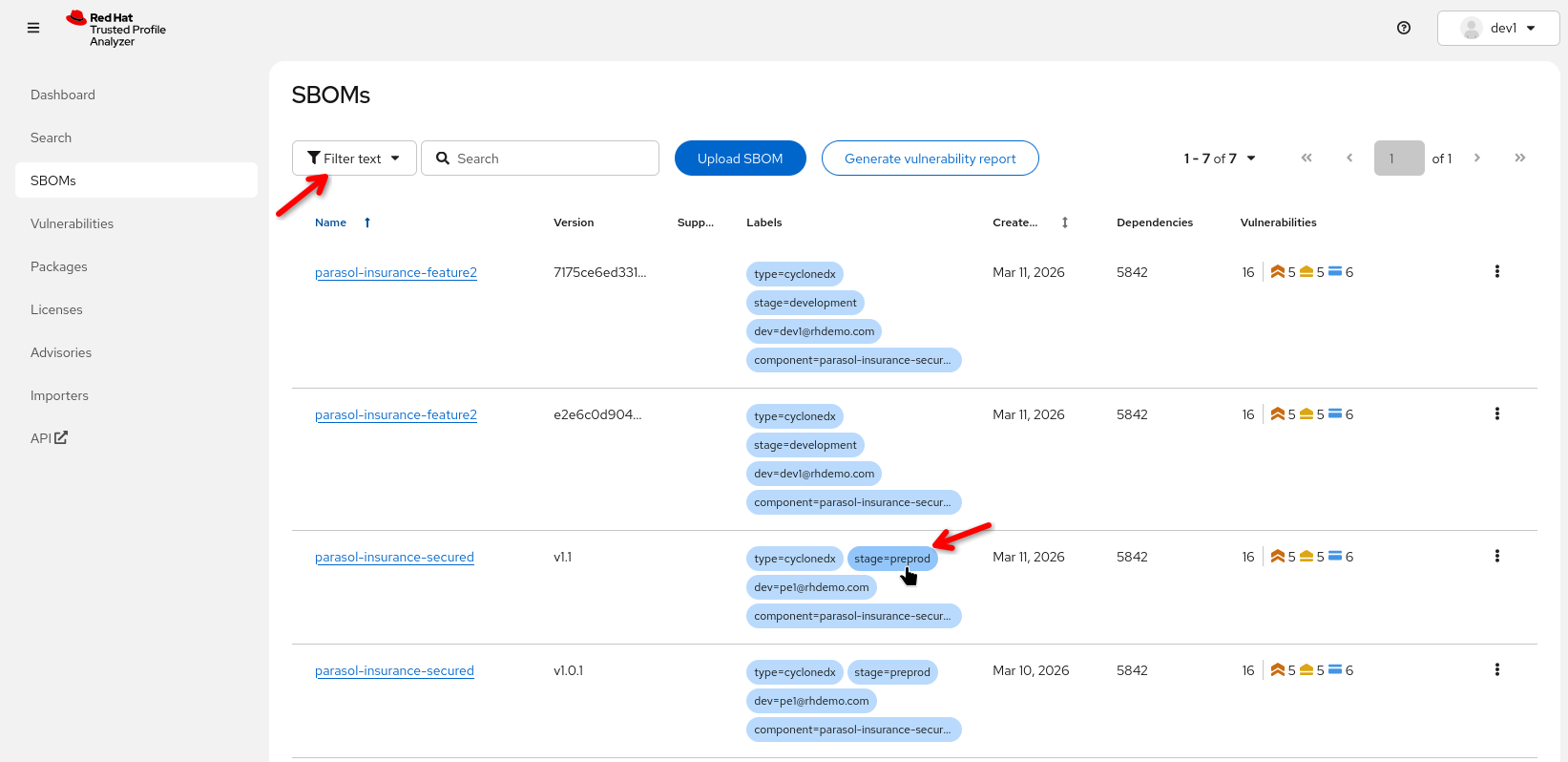
Task: Sort by Created column sort icon
Action: [1064, 222]
